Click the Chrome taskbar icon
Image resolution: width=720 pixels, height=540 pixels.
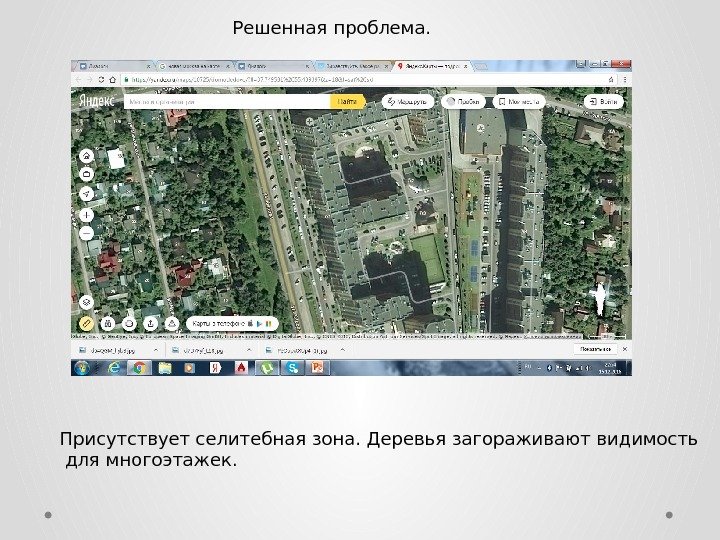click(x=140, y=368)
